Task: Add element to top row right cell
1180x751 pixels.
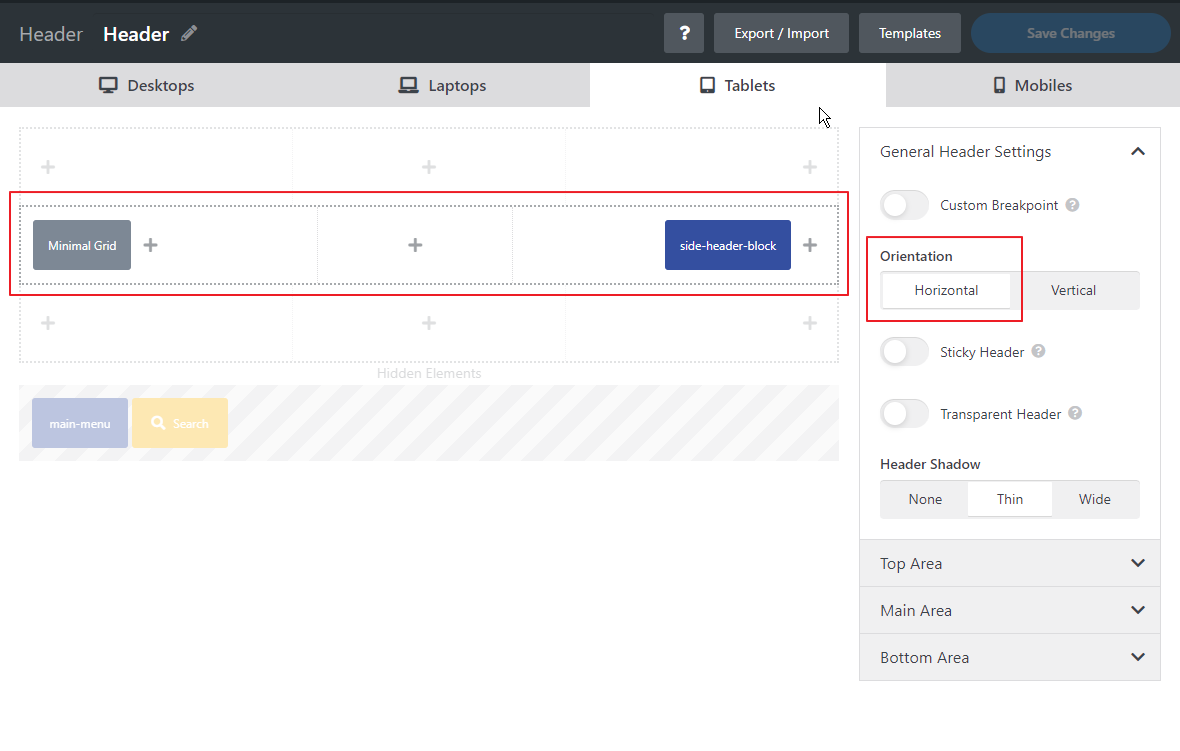Action: [x=810, y=167]
